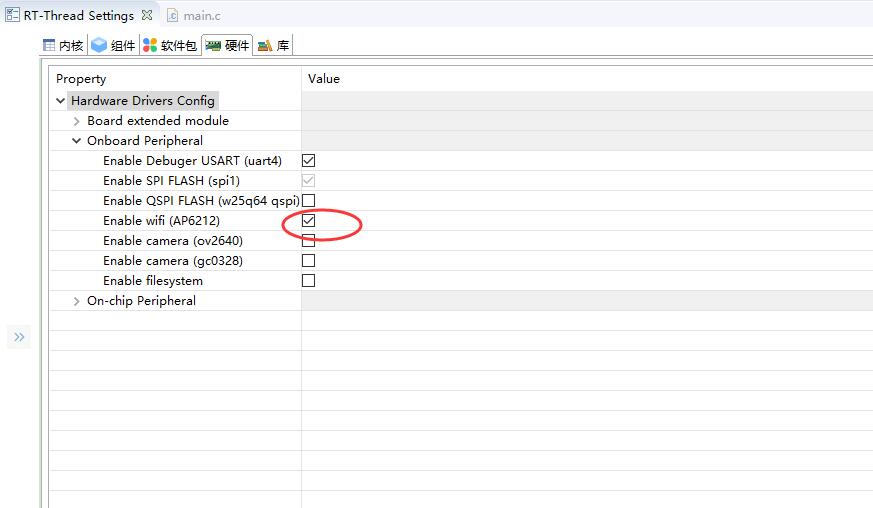Click the RT-Thread Settings editor tab icon
Image resolution: width=873 pixels, height=508 pixels.
(x=12, y=15)
